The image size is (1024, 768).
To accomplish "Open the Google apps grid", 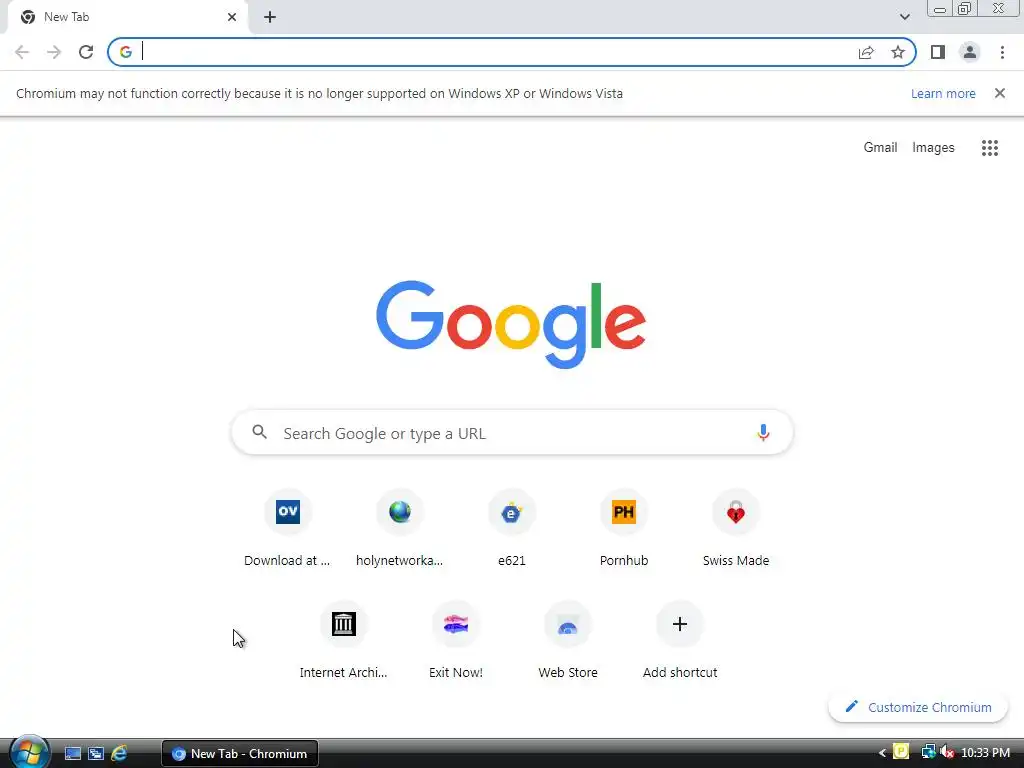I will [989, 148].
